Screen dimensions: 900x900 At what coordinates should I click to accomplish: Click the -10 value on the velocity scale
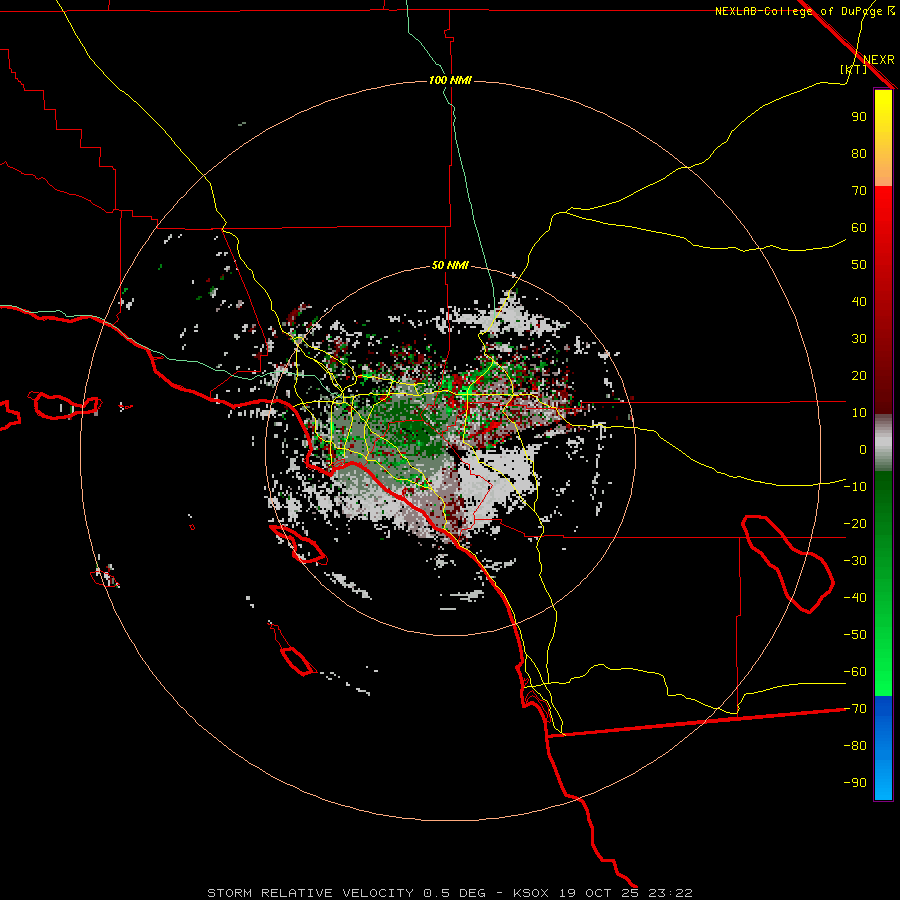pos(855,487)
